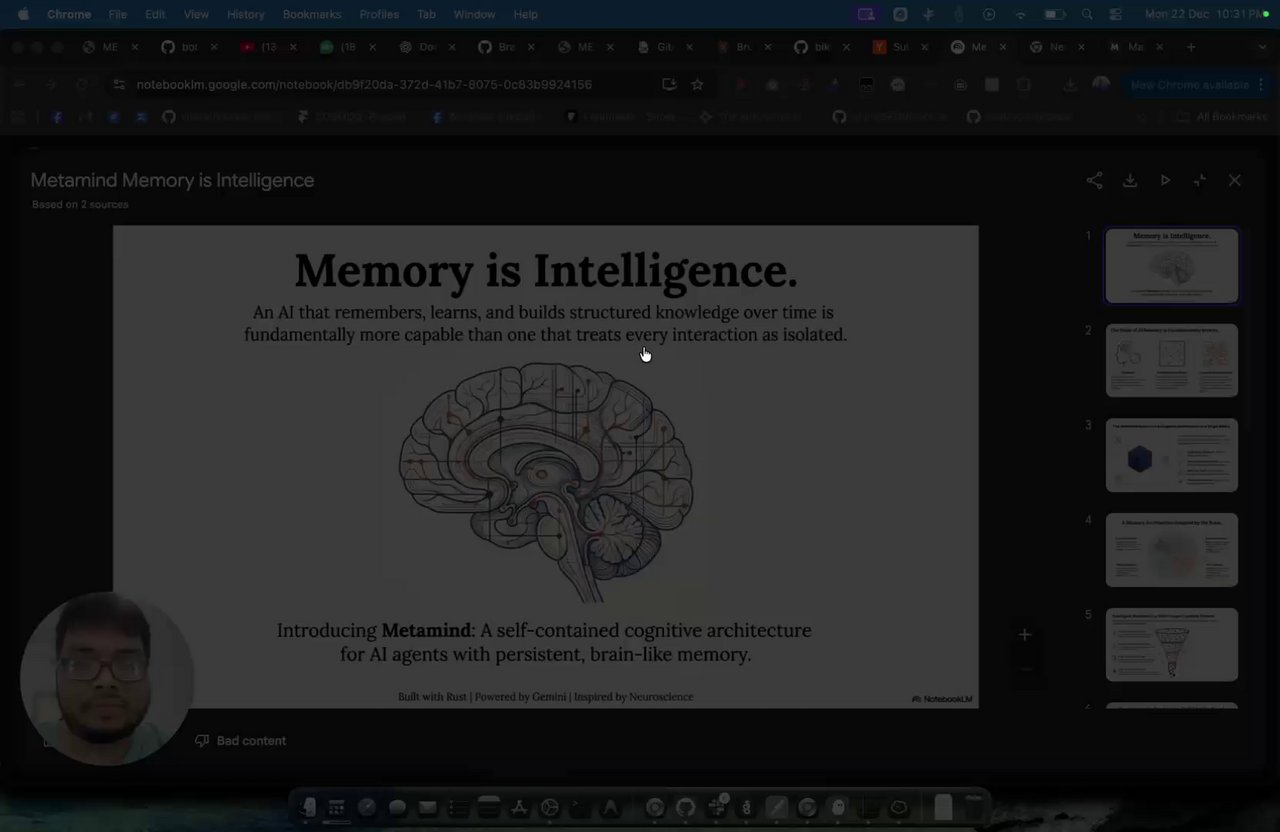Share the Metamind slide deck
Screen dimensions: 1280x832
(1095, 181)
